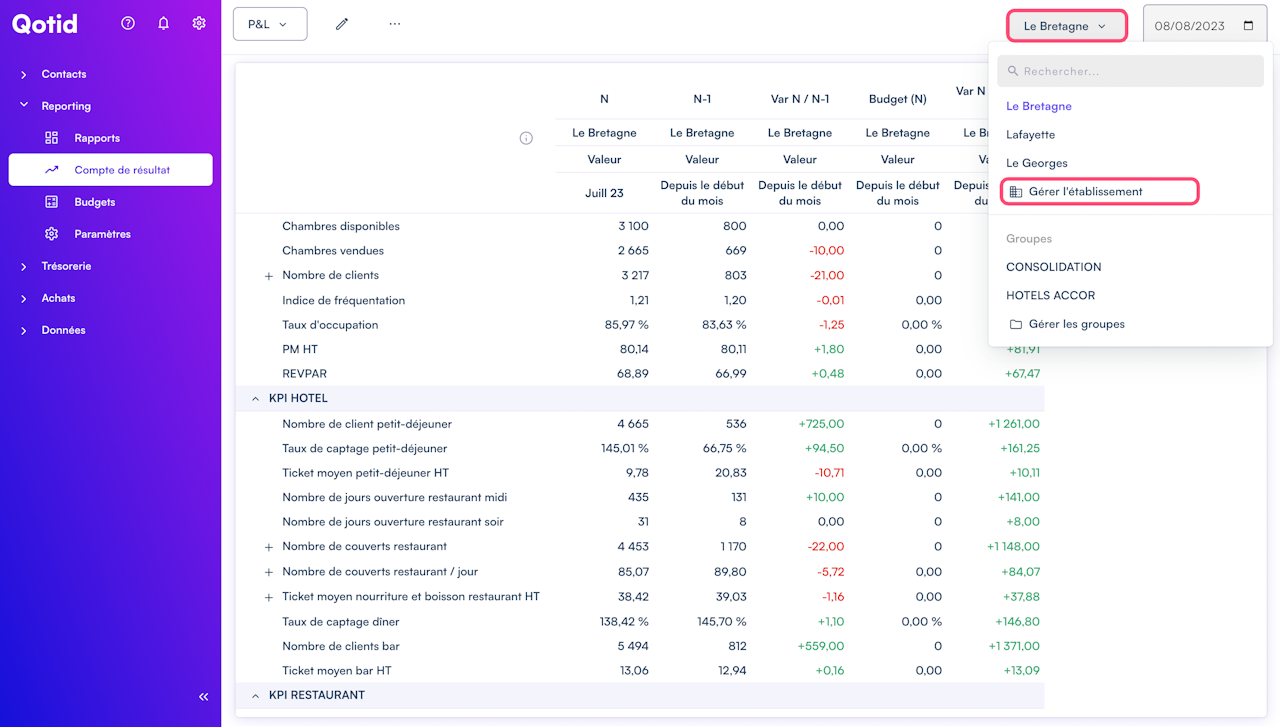1280x727 pixels.
Task: Open the three-dots more options menu
Action: (395, 24)
